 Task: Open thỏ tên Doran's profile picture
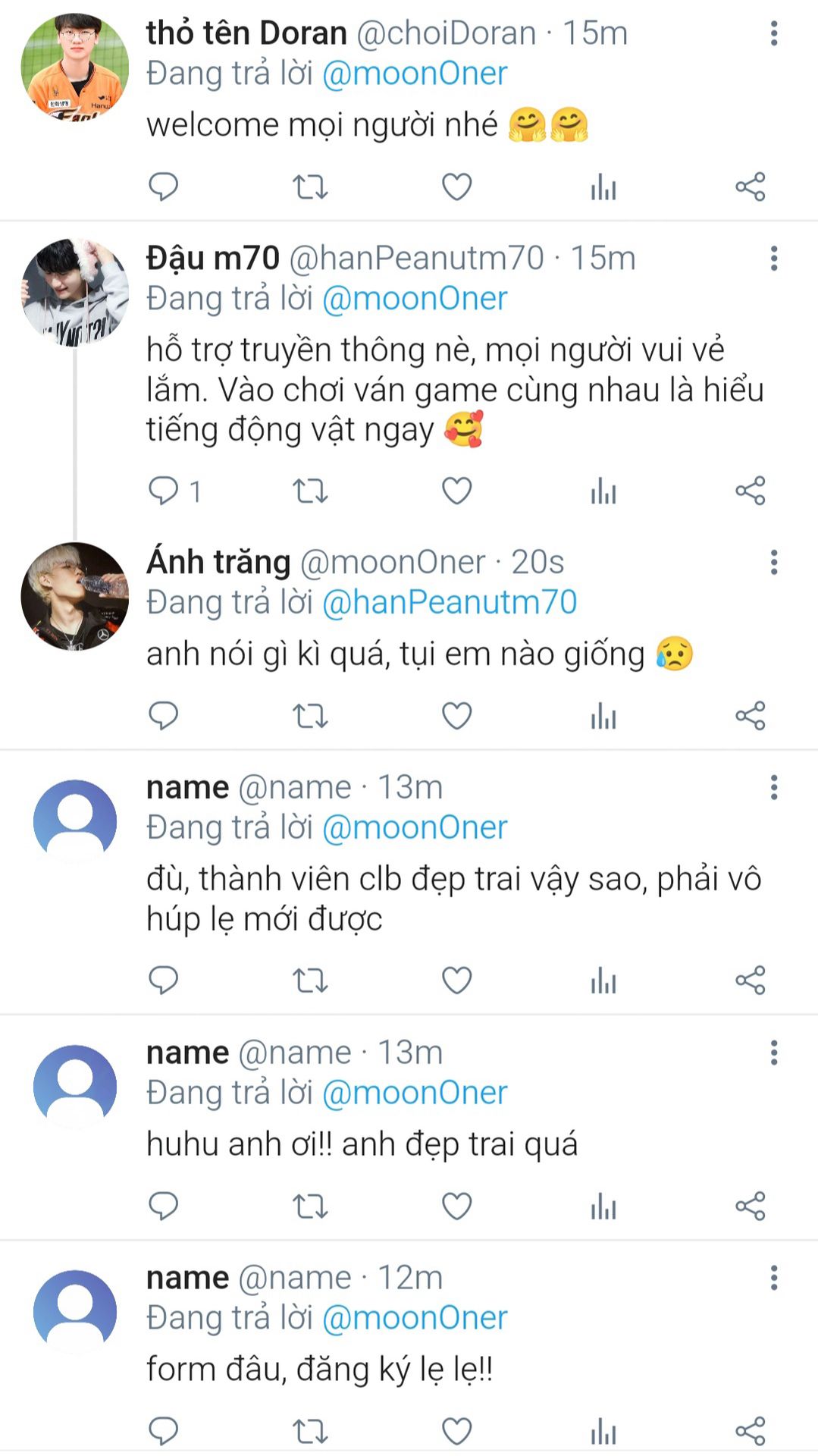coord(74,67)
